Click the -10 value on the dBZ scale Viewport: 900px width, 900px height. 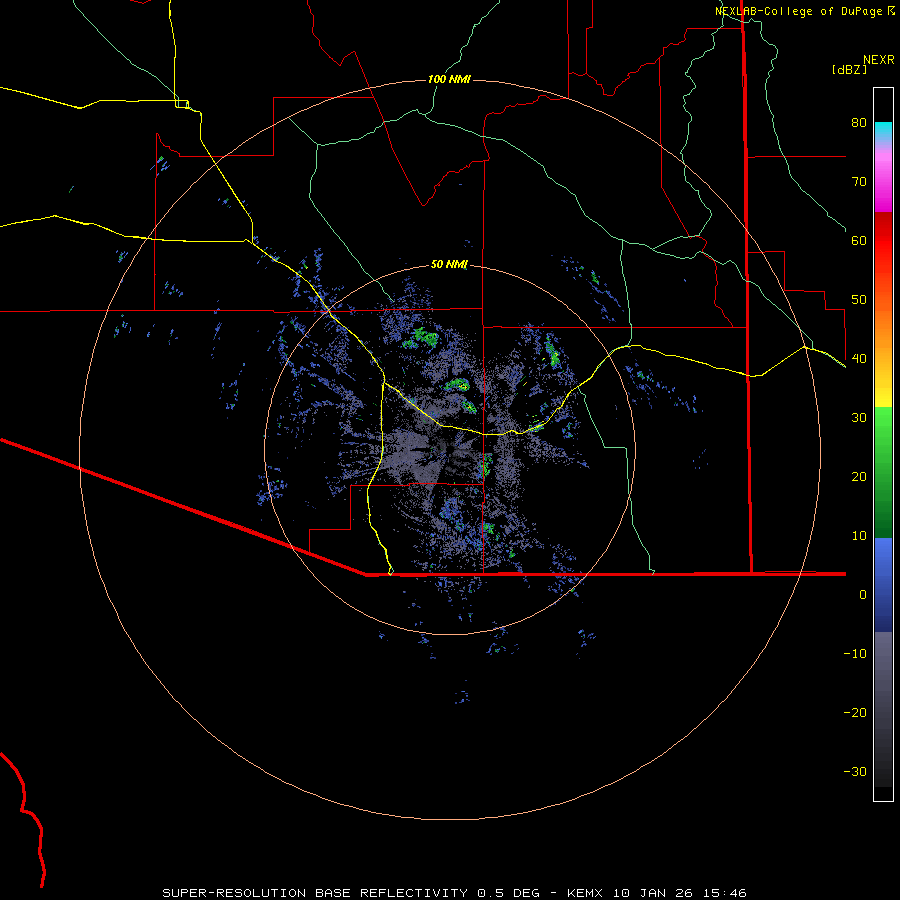[x=855, y=653]
